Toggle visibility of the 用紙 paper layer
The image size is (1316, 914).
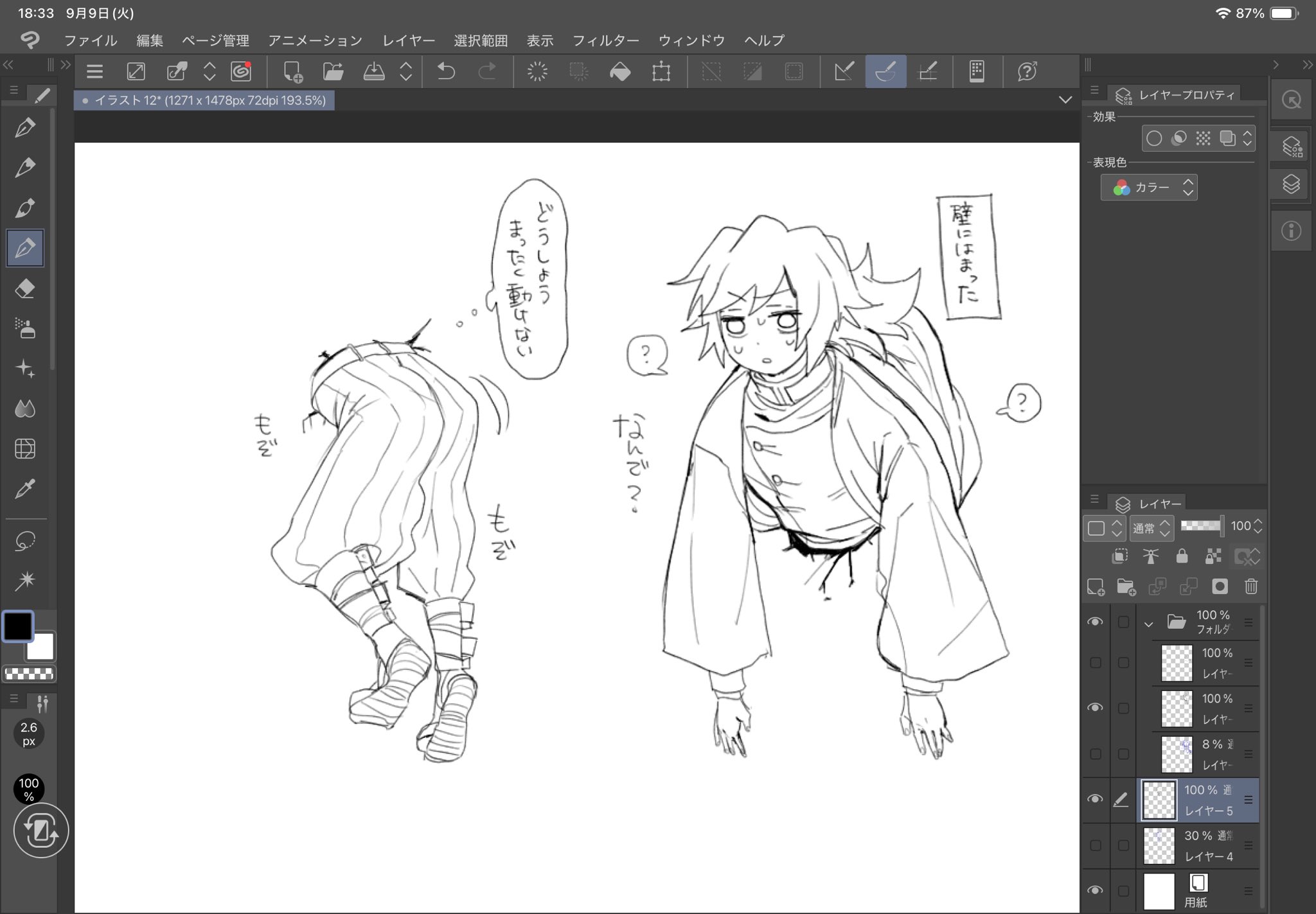[1095, 891]
